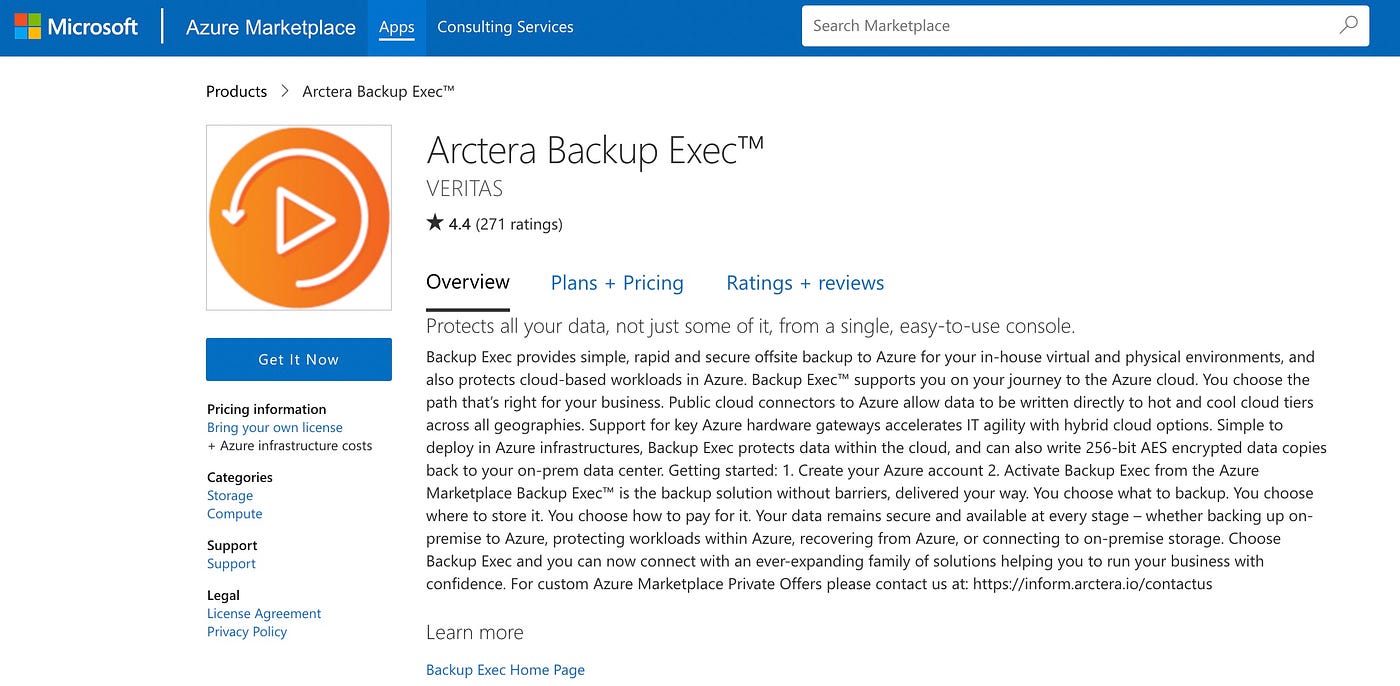Viewport: 1400px width, 686px height.
Task: Open the Compute category link
Action: tap(235, 514)
